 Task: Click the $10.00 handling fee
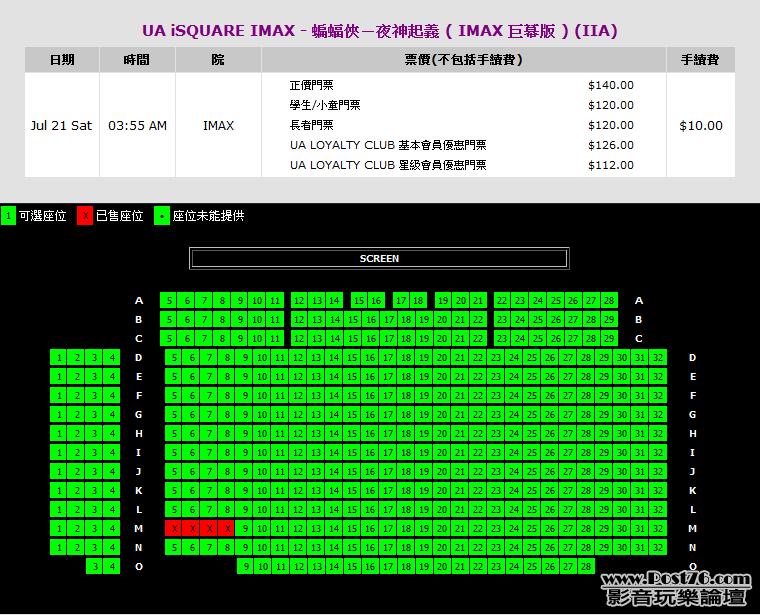701,126
